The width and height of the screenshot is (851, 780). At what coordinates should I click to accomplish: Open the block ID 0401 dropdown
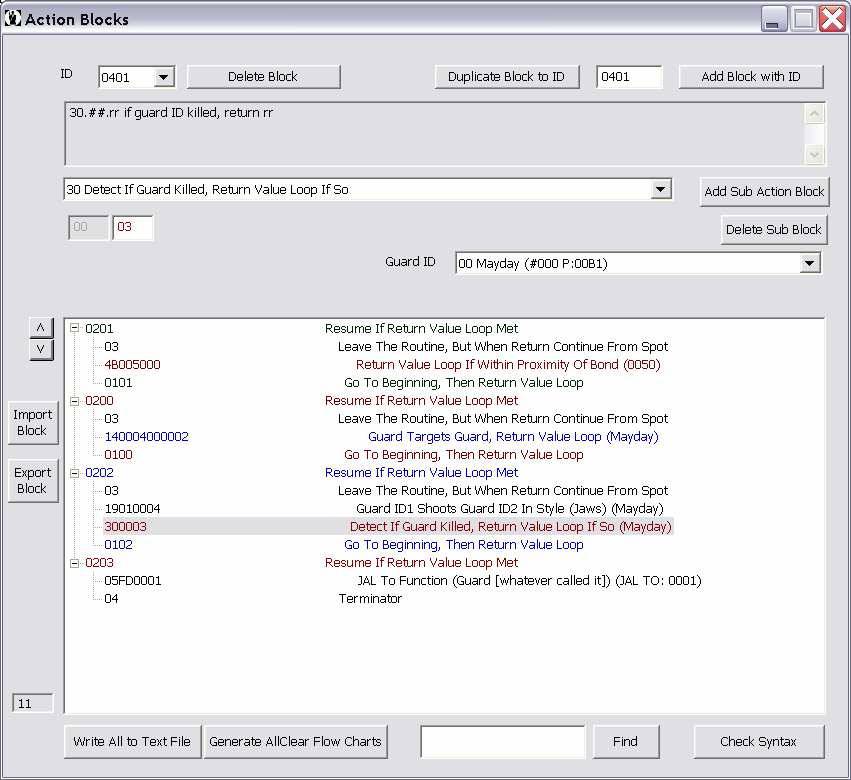click(163, 77)
